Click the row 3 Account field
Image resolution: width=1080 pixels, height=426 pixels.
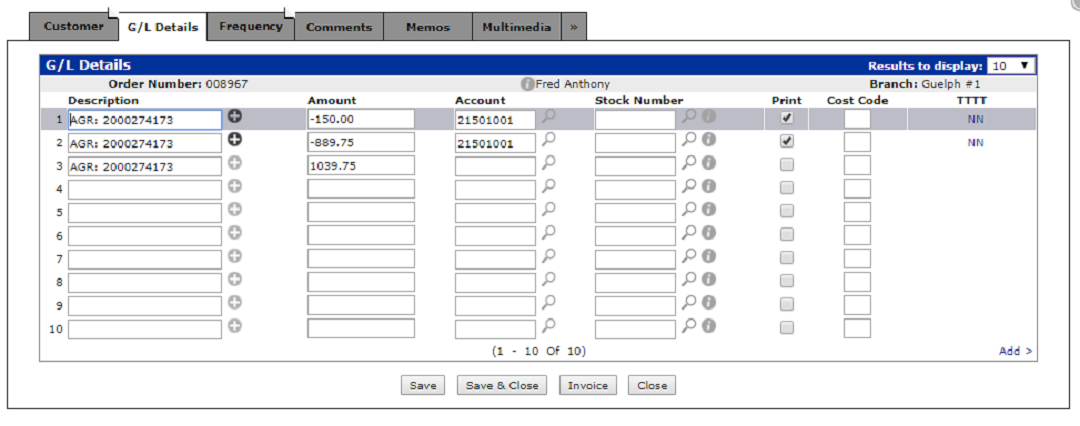[x=495, y=166]
